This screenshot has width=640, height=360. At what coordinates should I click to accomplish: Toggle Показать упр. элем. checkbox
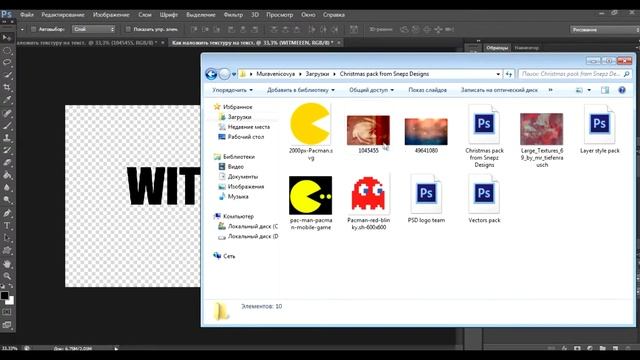(x=128, y=29)
